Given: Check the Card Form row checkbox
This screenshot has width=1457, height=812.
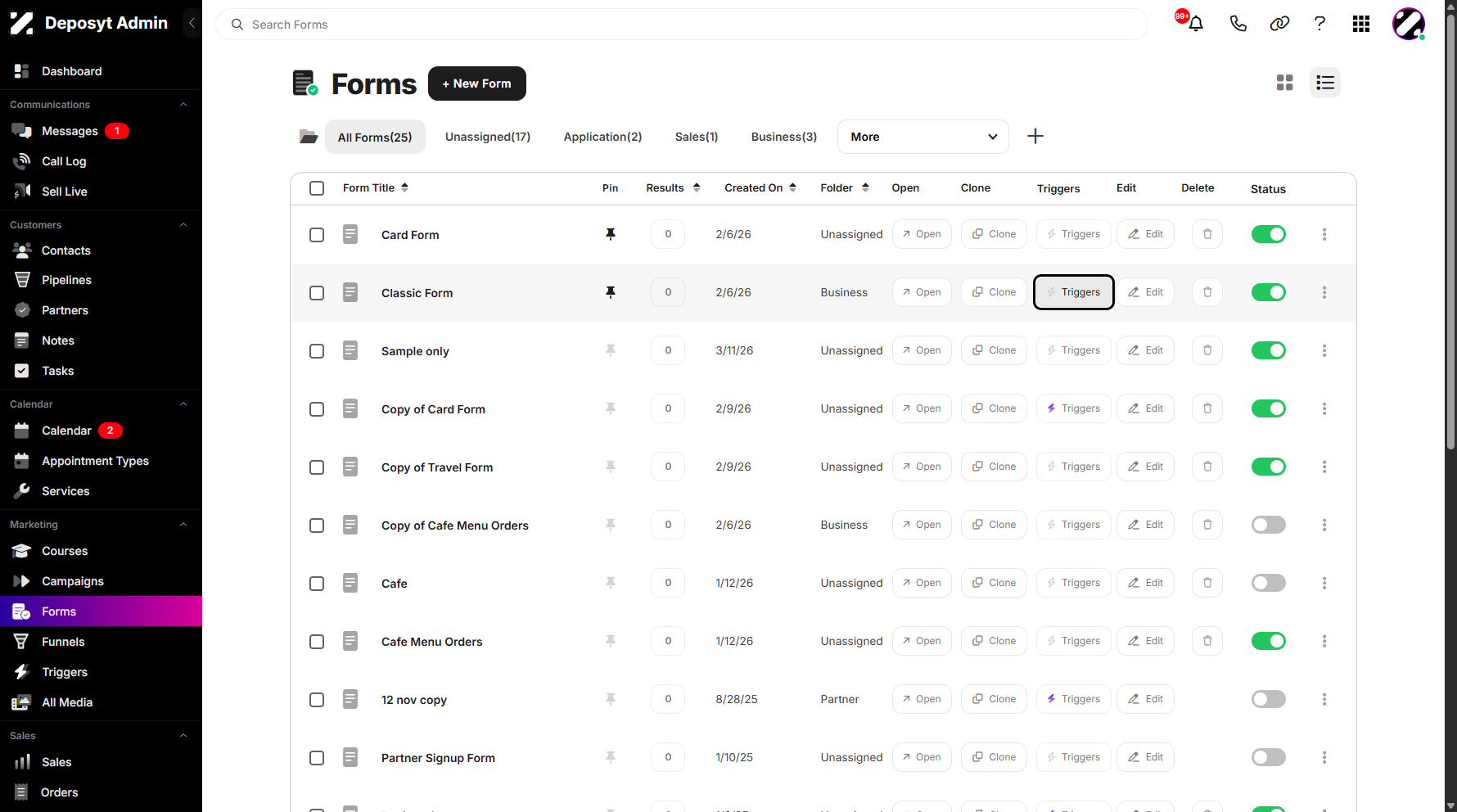Looking at the screenshot, I should click(317, 235).
